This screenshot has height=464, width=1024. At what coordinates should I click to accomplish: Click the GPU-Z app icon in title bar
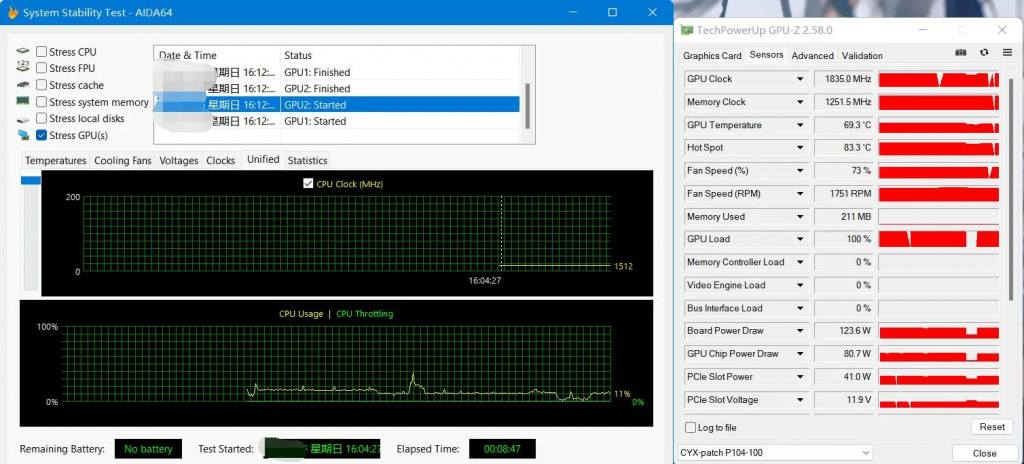click(686, 30)
